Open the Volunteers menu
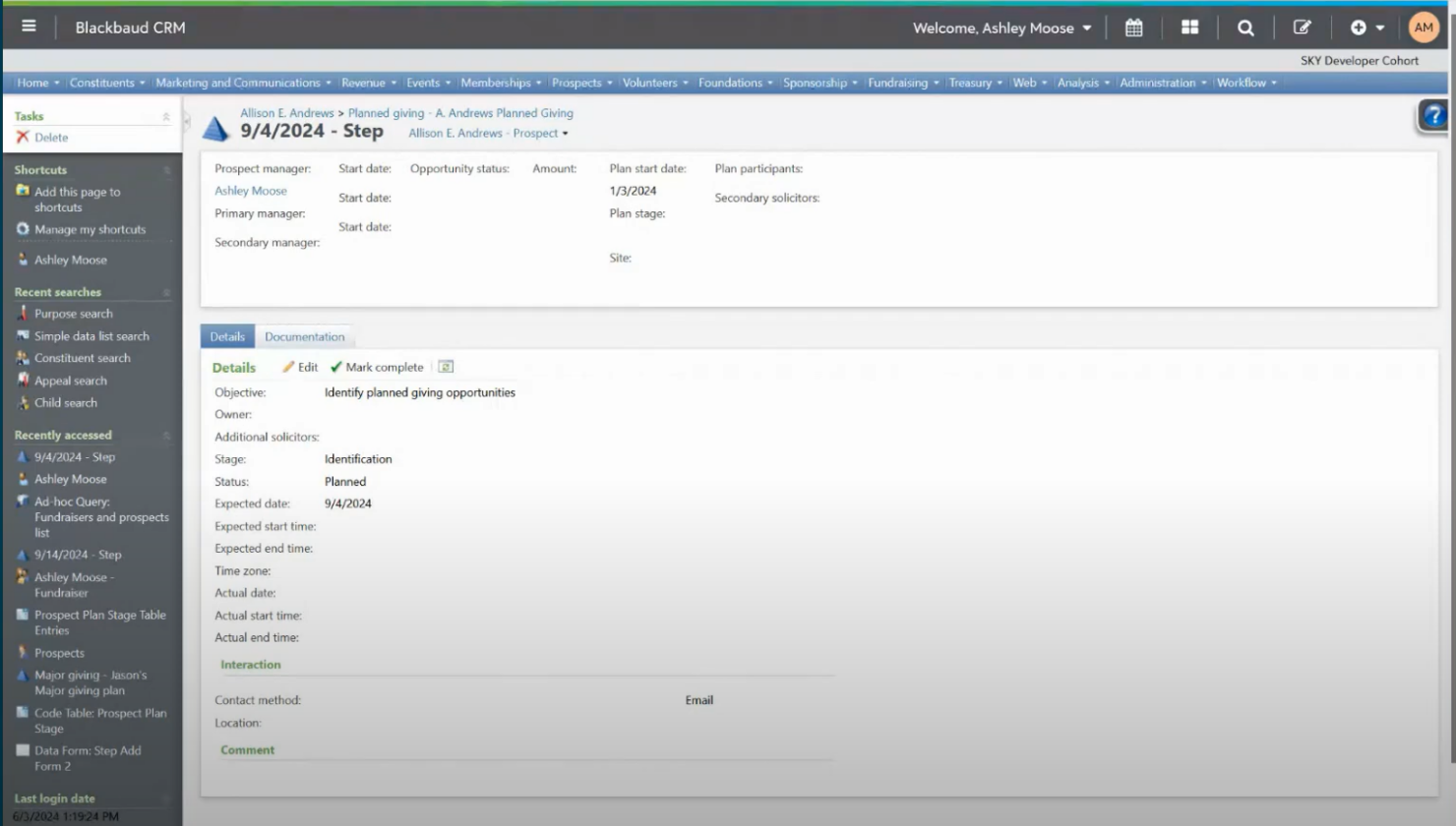1456x826 pixels. tap(655, 83)
